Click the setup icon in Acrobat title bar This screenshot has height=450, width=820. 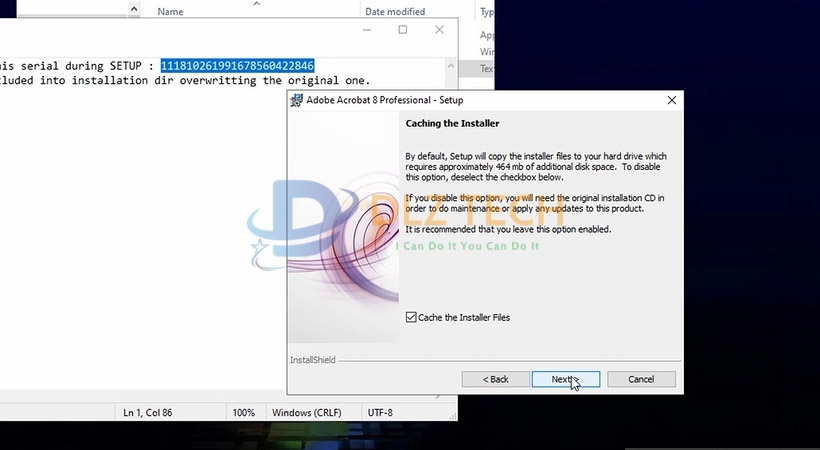click(297, 100)
